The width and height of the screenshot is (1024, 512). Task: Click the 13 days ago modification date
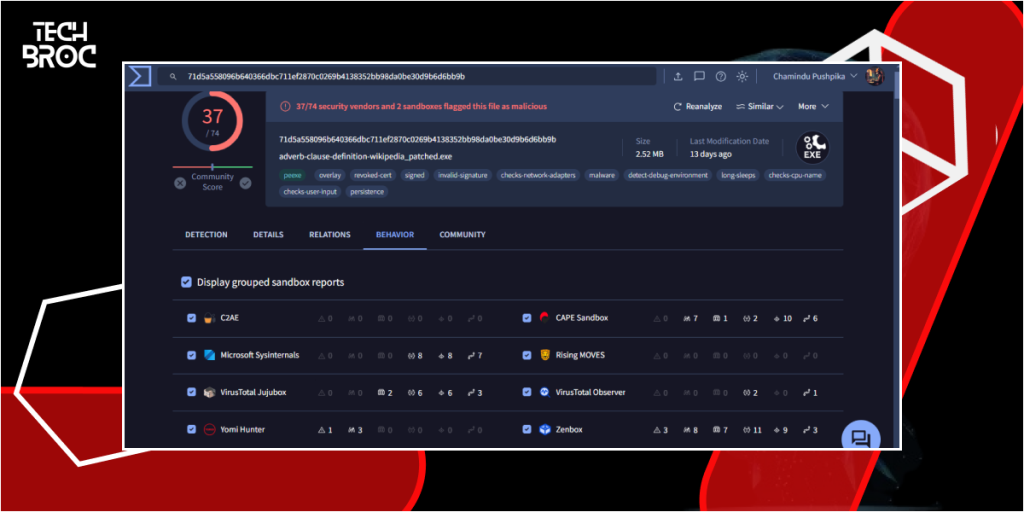711,154
